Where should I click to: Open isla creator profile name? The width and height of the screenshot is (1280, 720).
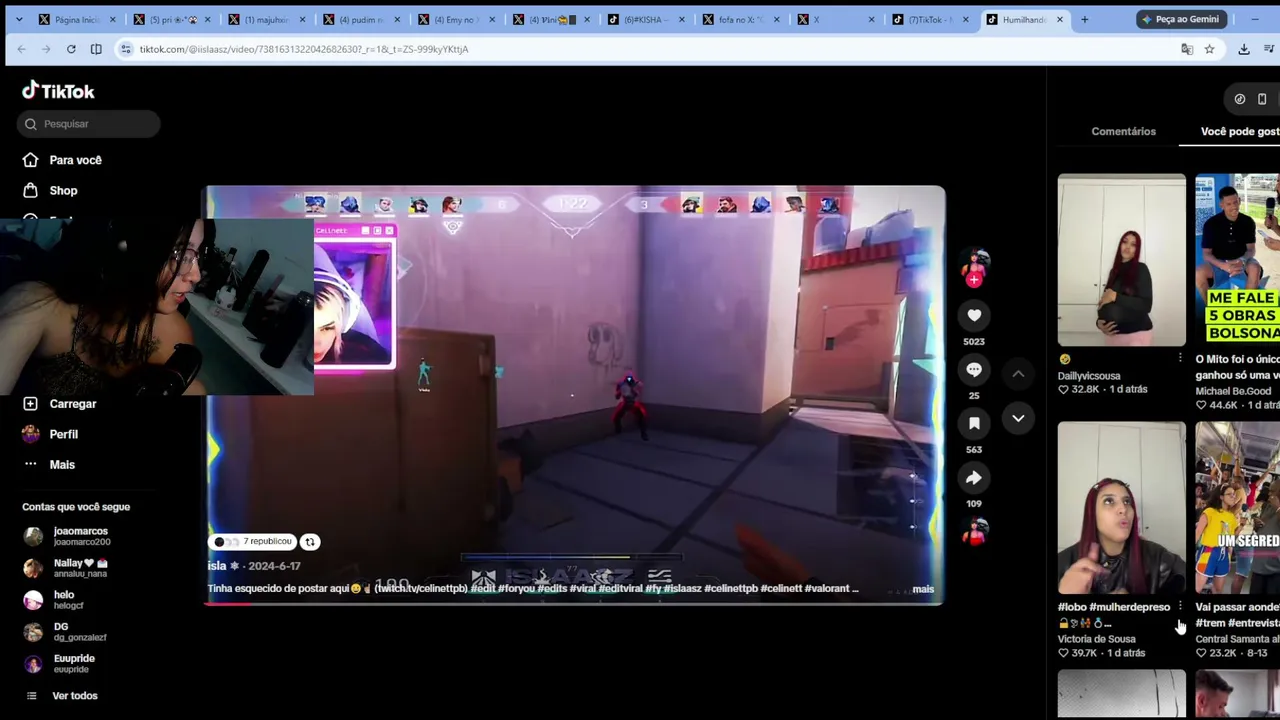217,566
